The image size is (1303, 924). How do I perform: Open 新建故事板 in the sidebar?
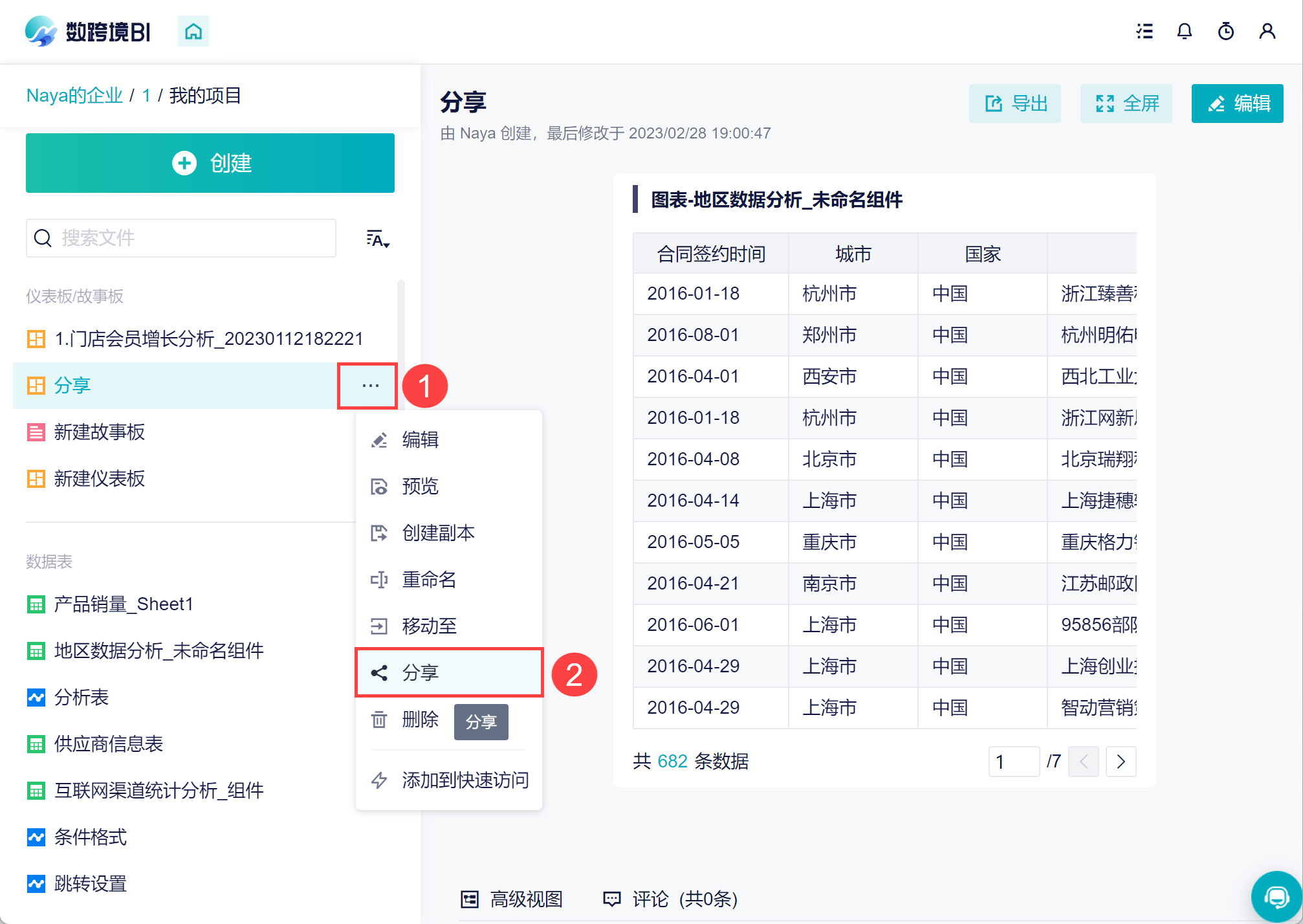[x=100, y=432]
